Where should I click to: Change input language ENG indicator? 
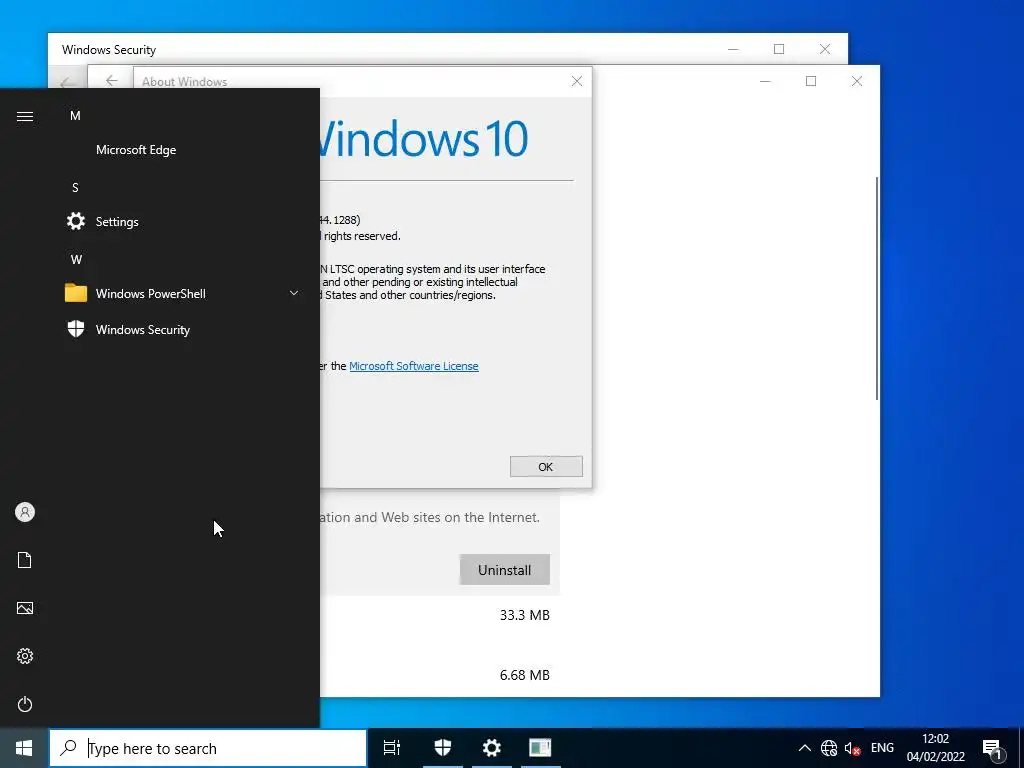point(882,748)
